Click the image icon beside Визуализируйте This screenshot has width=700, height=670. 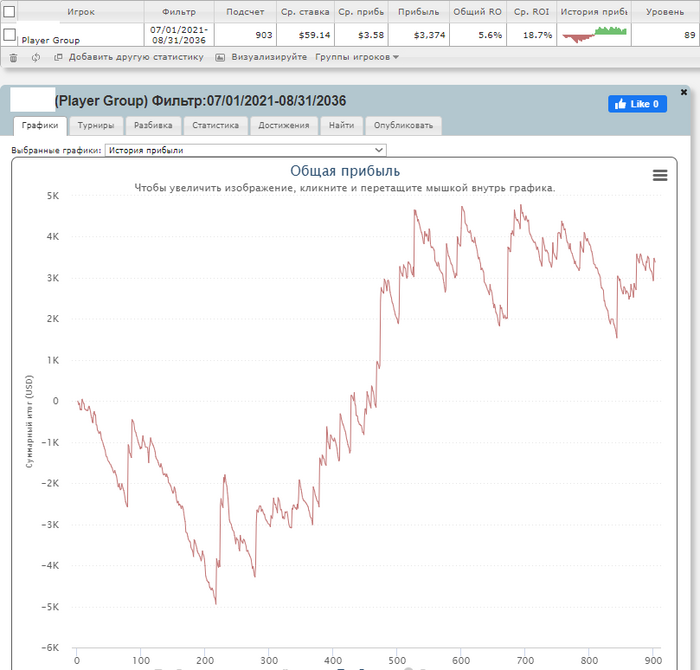(x=220, y=57)
